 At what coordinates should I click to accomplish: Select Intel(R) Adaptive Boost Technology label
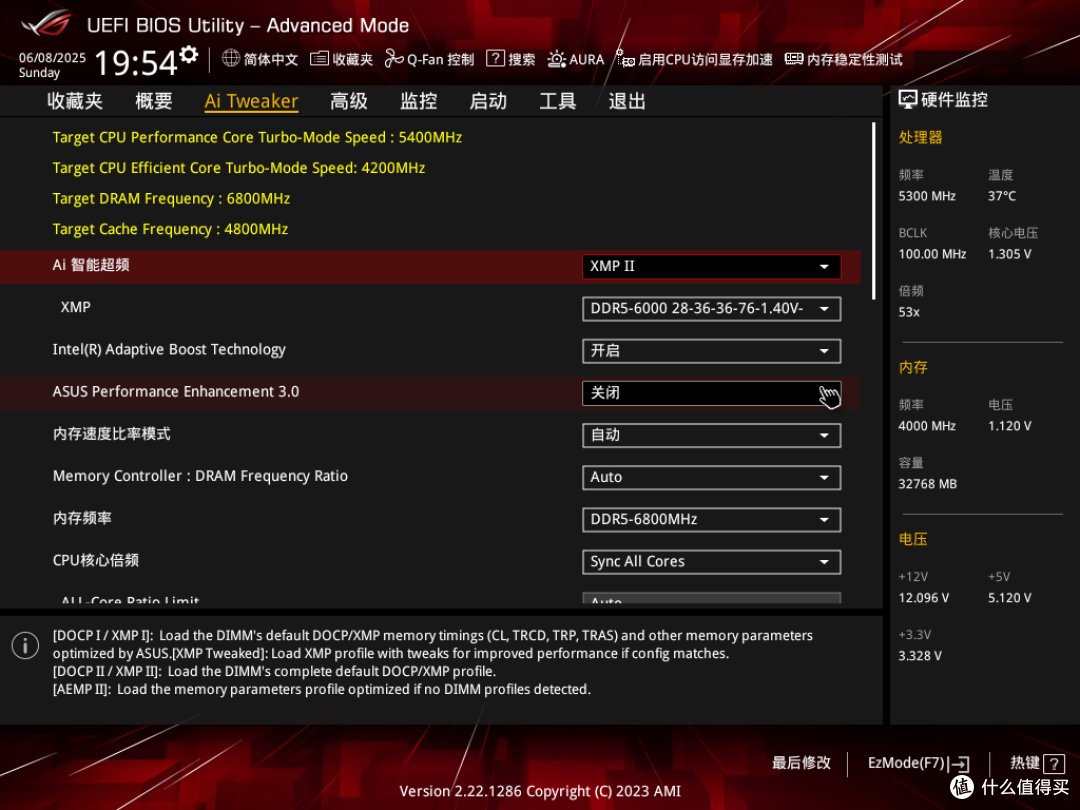pyautogui.click(x=169, y=350)
